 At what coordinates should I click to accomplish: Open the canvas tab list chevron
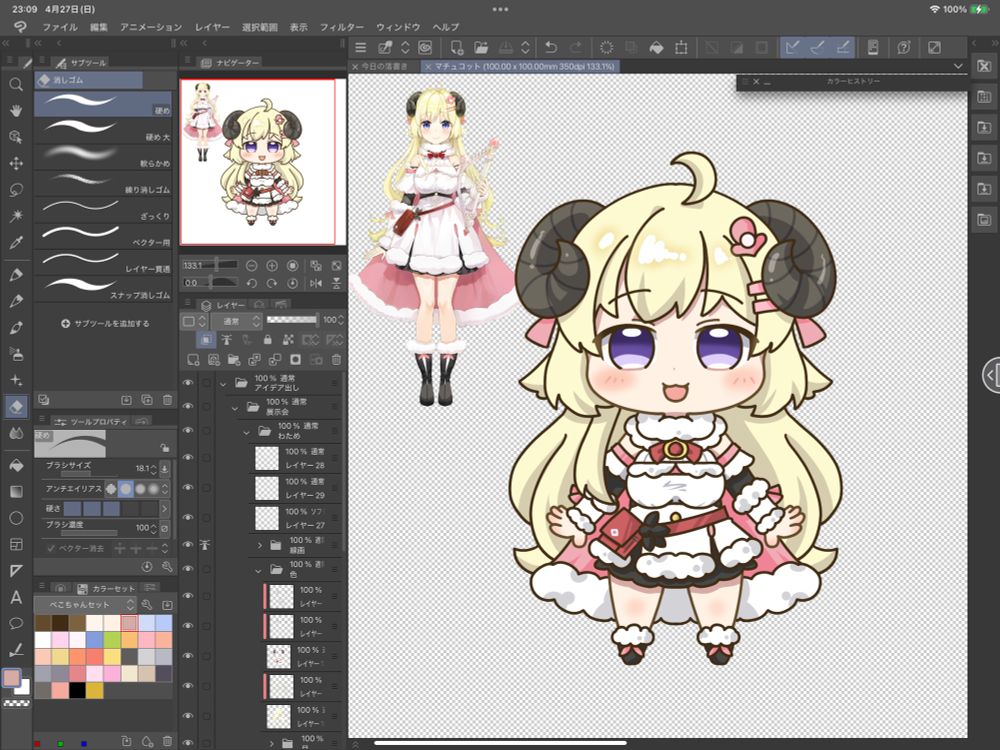click(958, 66)
